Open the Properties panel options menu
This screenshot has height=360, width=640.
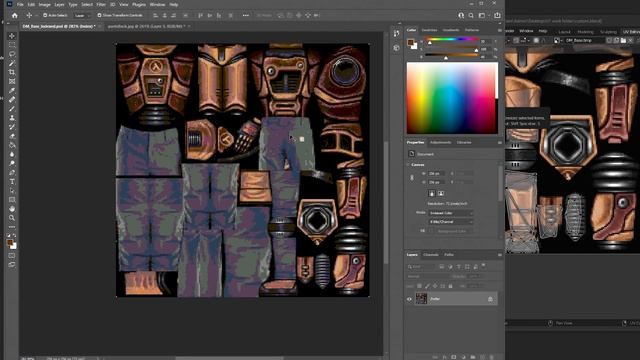[500, 142]
